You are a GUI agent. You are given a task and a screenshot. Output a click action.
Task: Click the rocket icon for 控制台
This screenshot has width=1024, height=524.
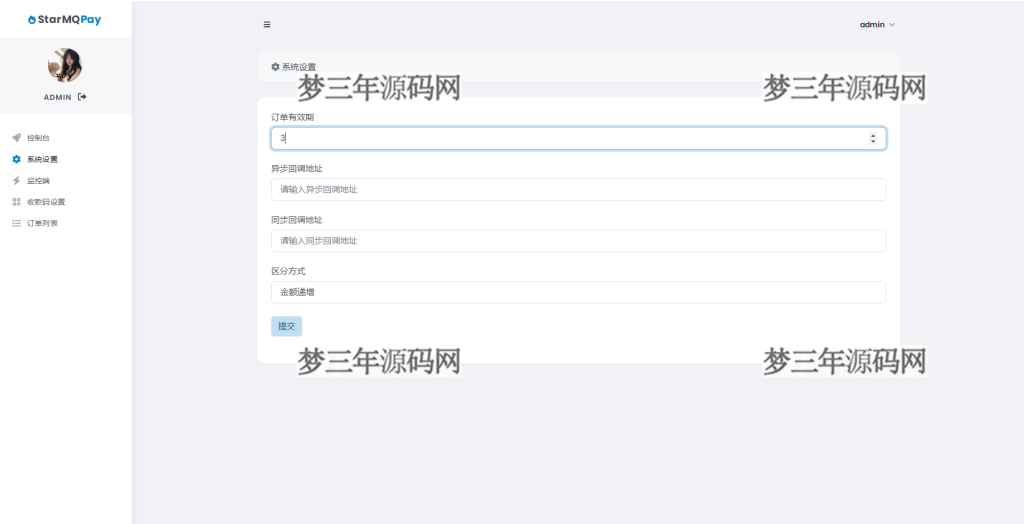pyautogui.click(x=17, y=138)
